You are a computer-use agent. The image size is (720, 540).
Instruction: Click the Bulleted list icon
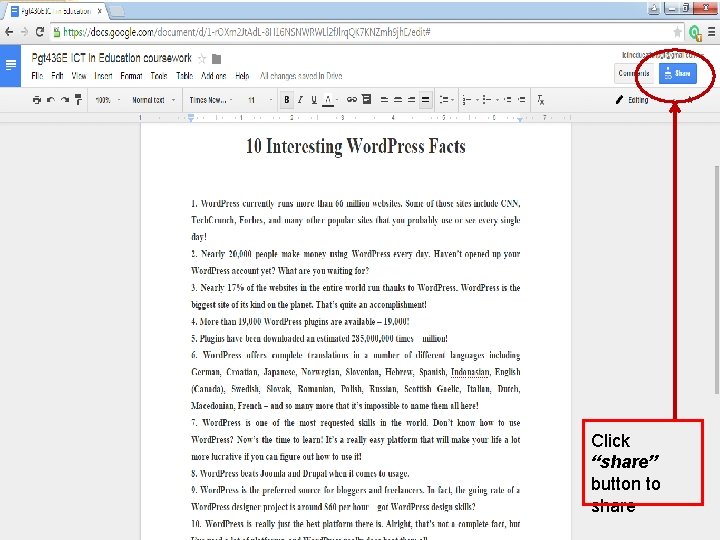point(487,100)
